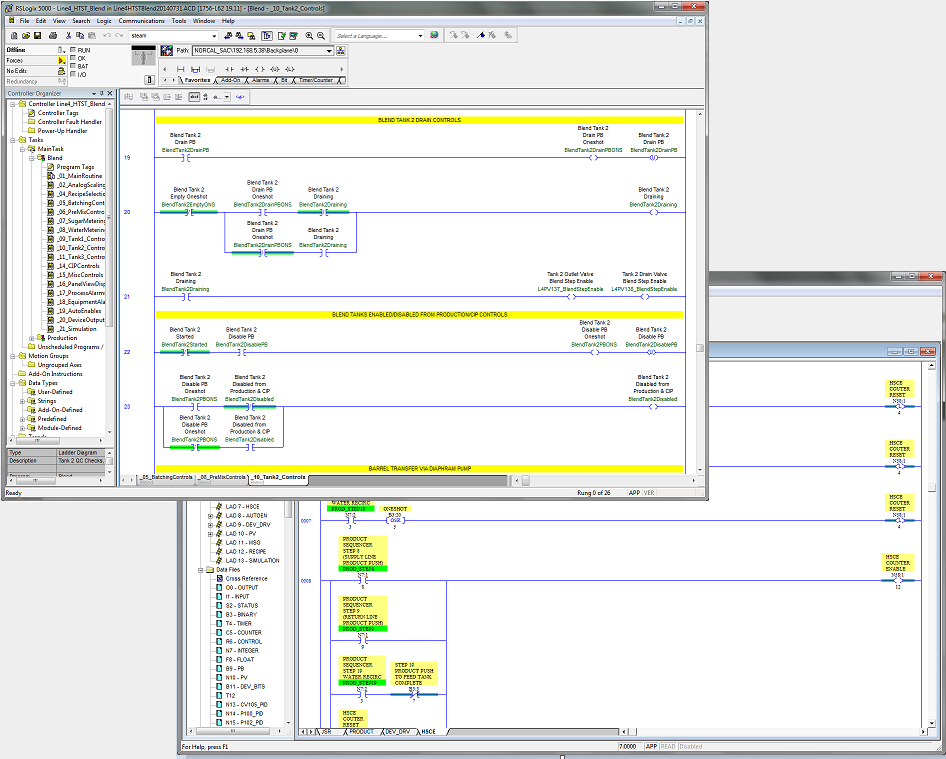946x759 pixels.
Task: Insert an Examine Off contact instruction
Action: (244, 69)
